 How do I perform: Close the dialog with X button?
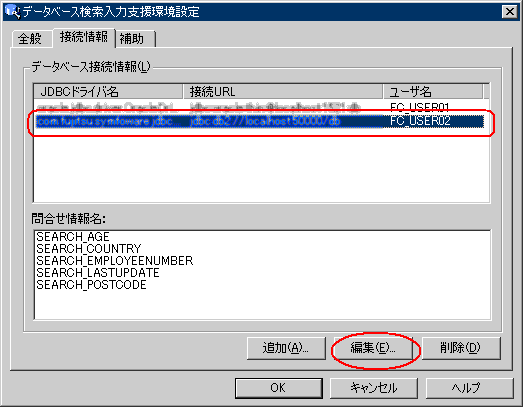[509, 12]
